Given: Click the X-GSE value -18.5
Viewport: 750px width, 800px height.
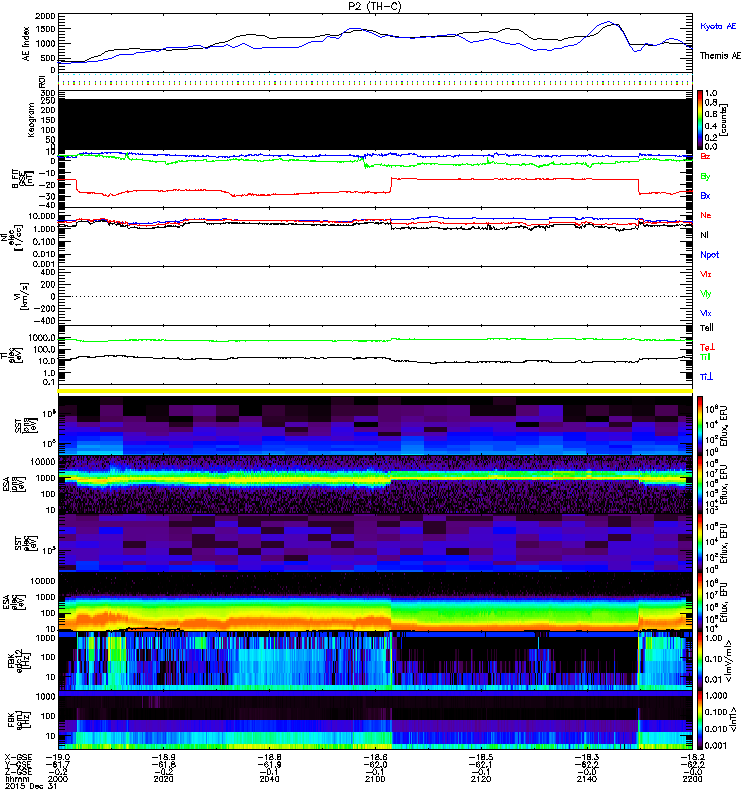Looking at the screenshot, I should pyautogui.click(x=481, y=757).
